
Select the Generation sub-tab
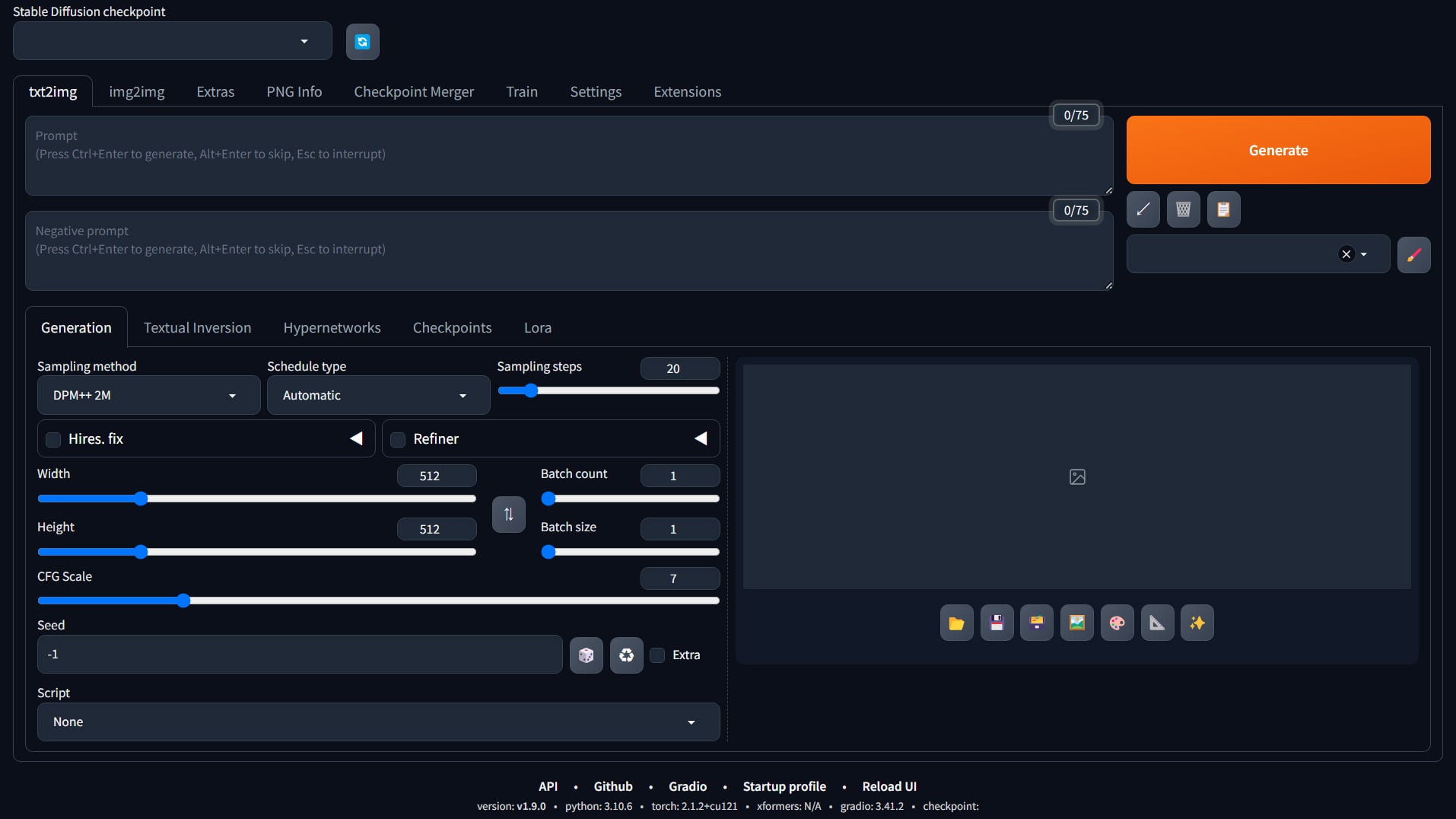coord(76,327)
